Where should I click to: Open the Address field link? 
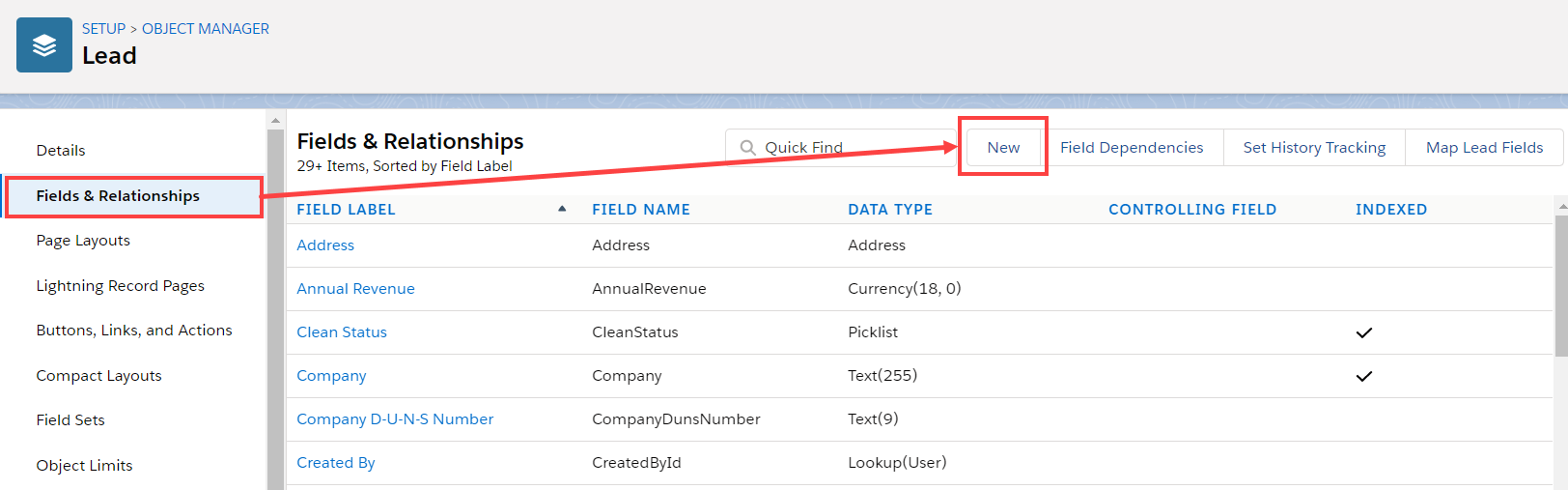click(x=325, y=245)
